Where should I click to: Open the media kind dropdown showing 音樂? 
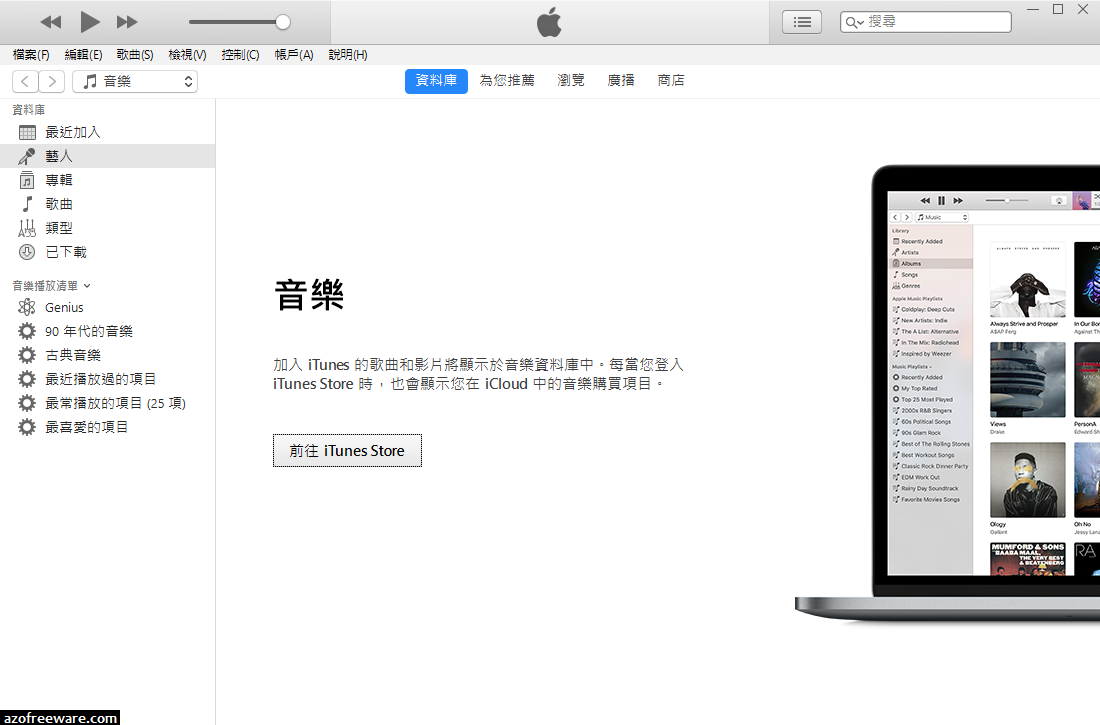pyautogui.click(x=135, y=81)
